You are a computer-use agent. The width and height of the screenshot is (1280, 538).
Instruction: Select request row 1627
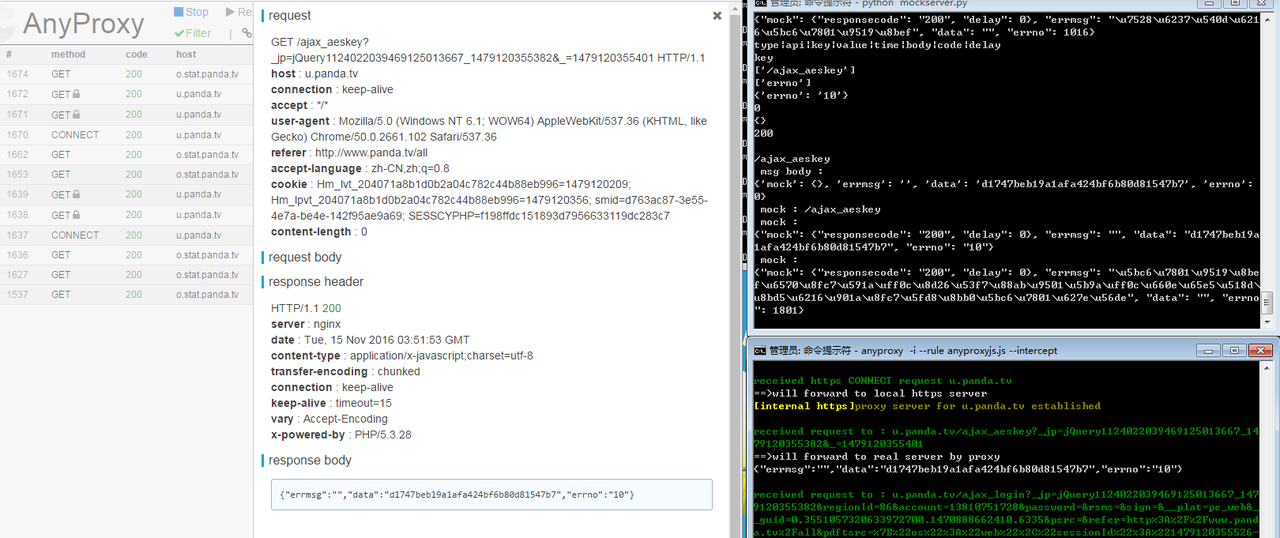126,274
